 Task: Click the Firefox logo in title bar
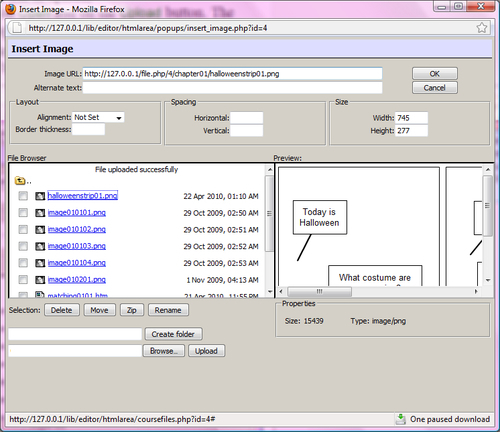(x=11, y=9)
